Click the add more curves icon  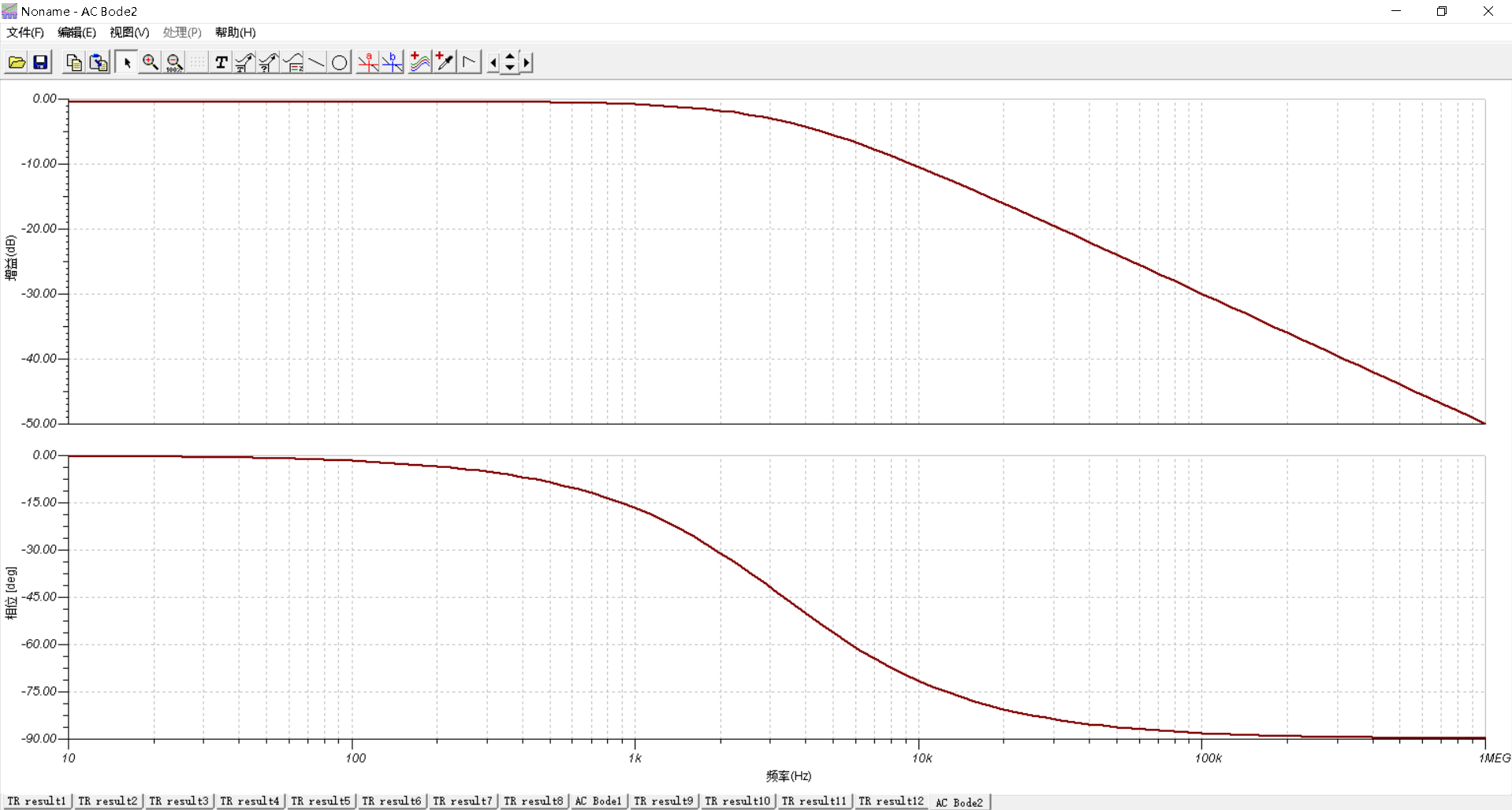tap(420, 62)
